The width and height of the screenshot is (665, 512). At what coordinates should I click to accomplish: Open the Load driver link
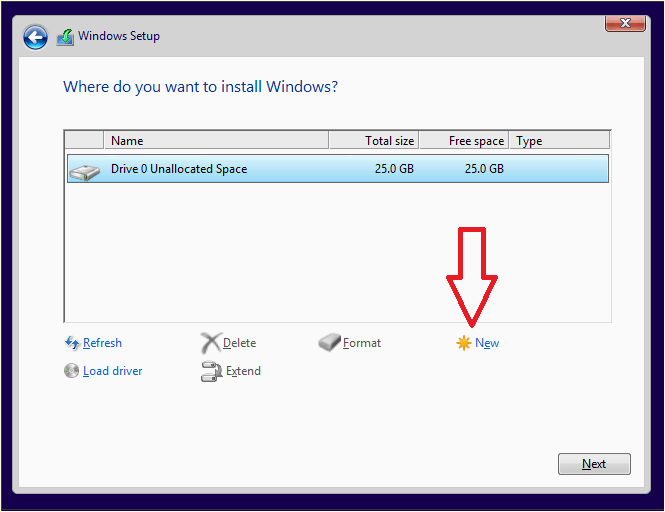(x=112, y=371)
